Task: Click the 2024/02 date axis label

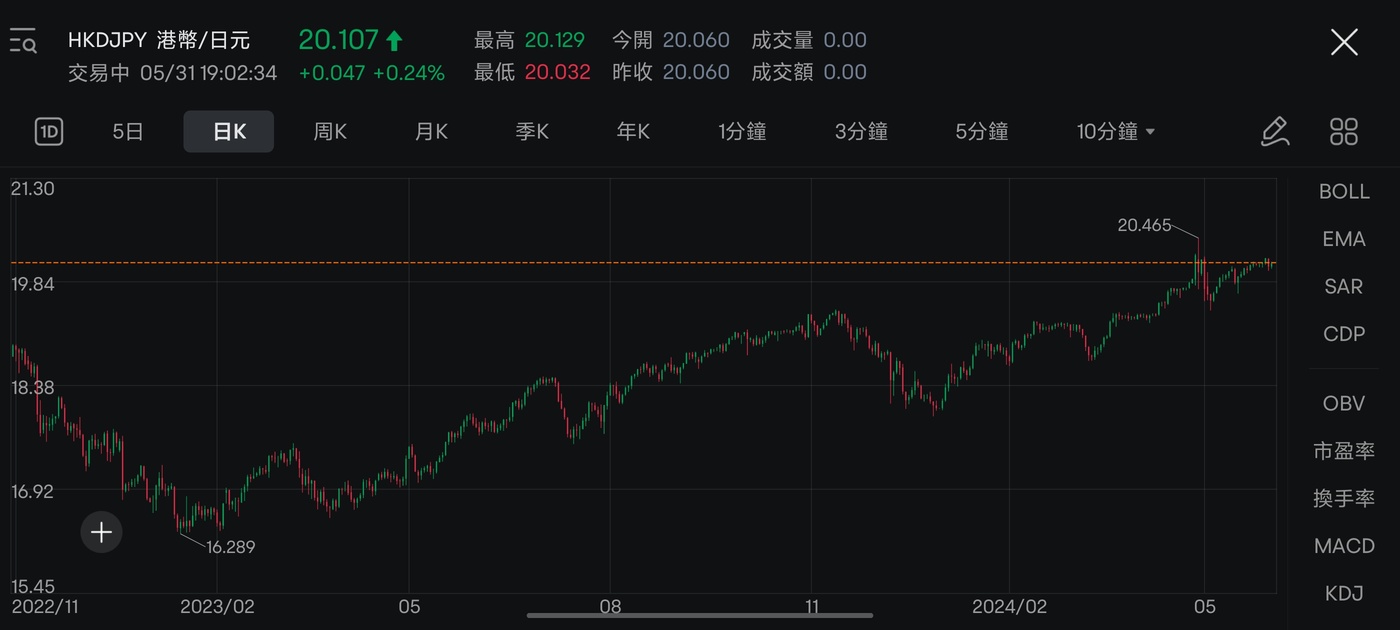Action: click(x=1009, y=606)
